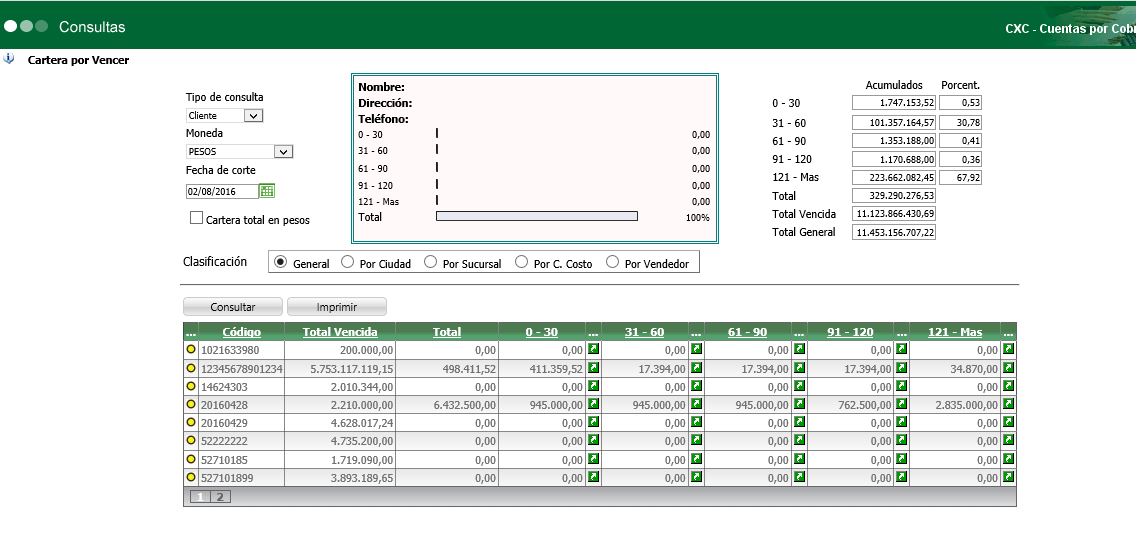Viewport: 1138px width, 537px height.
Task: Enable Cartera total en pesos checkbox
Action: [196, 218]
